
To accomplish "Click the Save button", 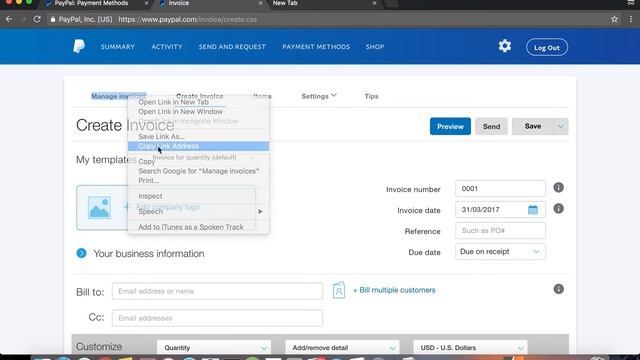I will [x=533, y=127].
